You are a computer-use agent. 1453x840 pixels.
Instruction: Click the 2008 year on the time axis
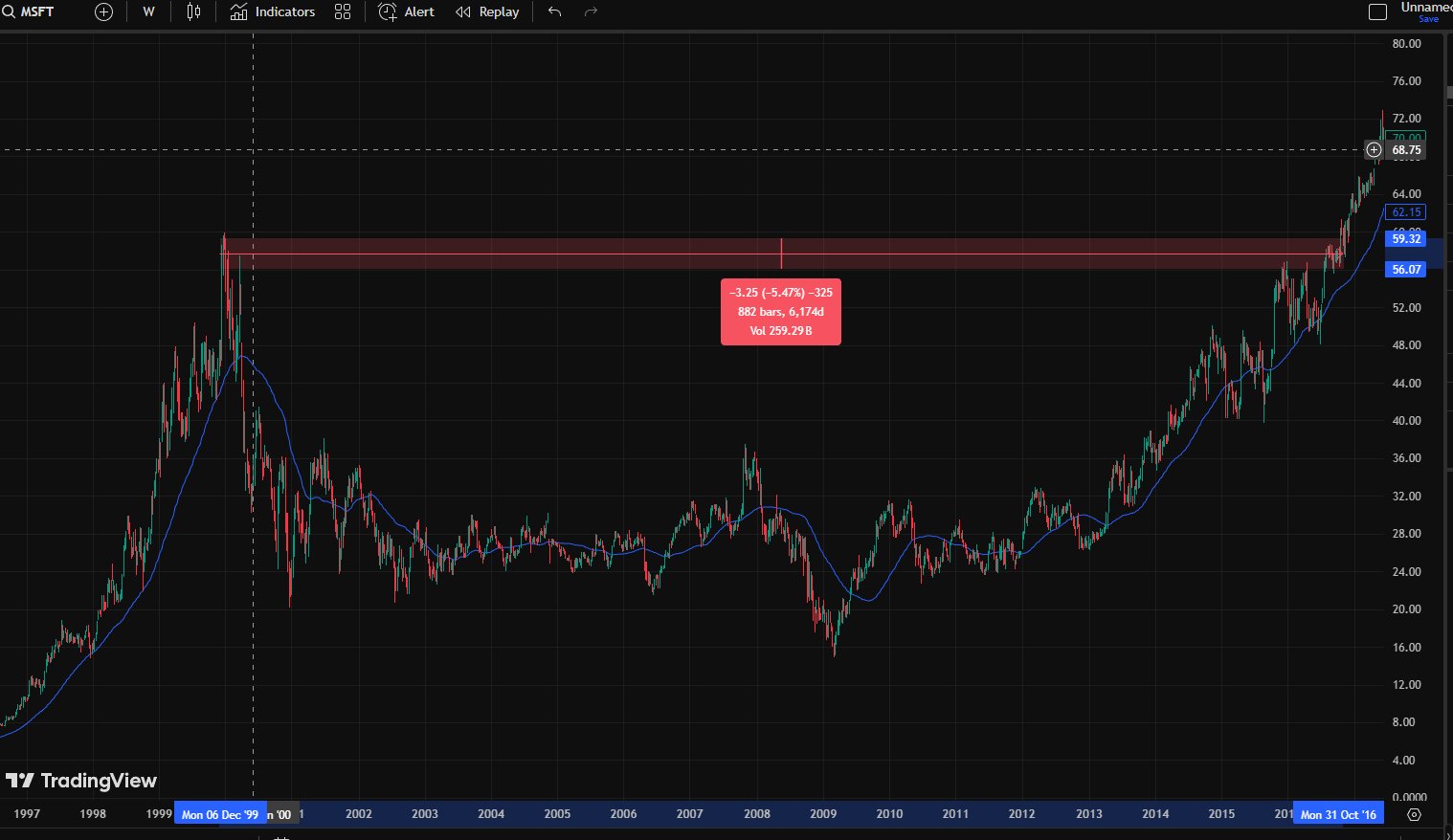tap(757, 814)
